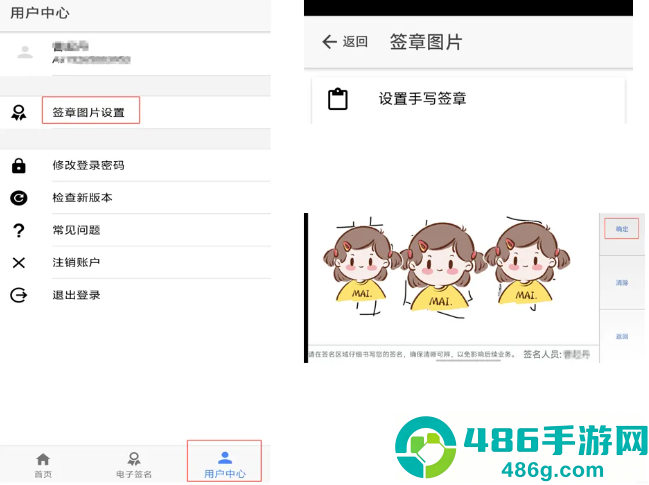Confirm the signature with 确定 button
Screen dimensions: 649x485
click(x=622, y=229)
